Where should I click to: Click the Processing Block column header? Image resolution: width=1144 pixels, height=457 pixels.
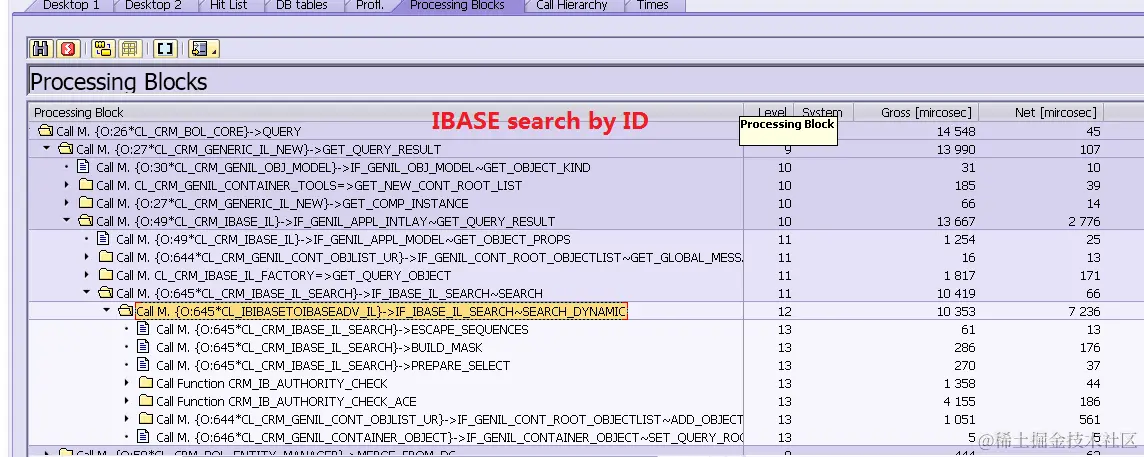coord(385,112)
